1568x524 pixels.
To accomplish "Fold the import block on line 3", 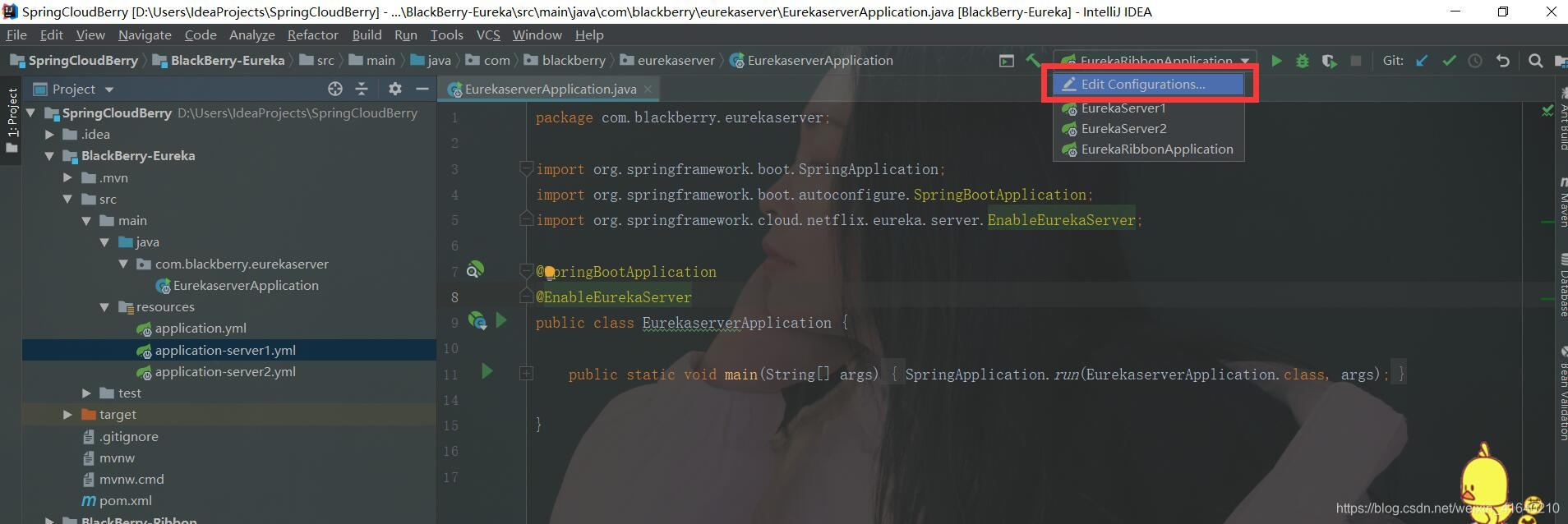I will click(x=526, y=169).
